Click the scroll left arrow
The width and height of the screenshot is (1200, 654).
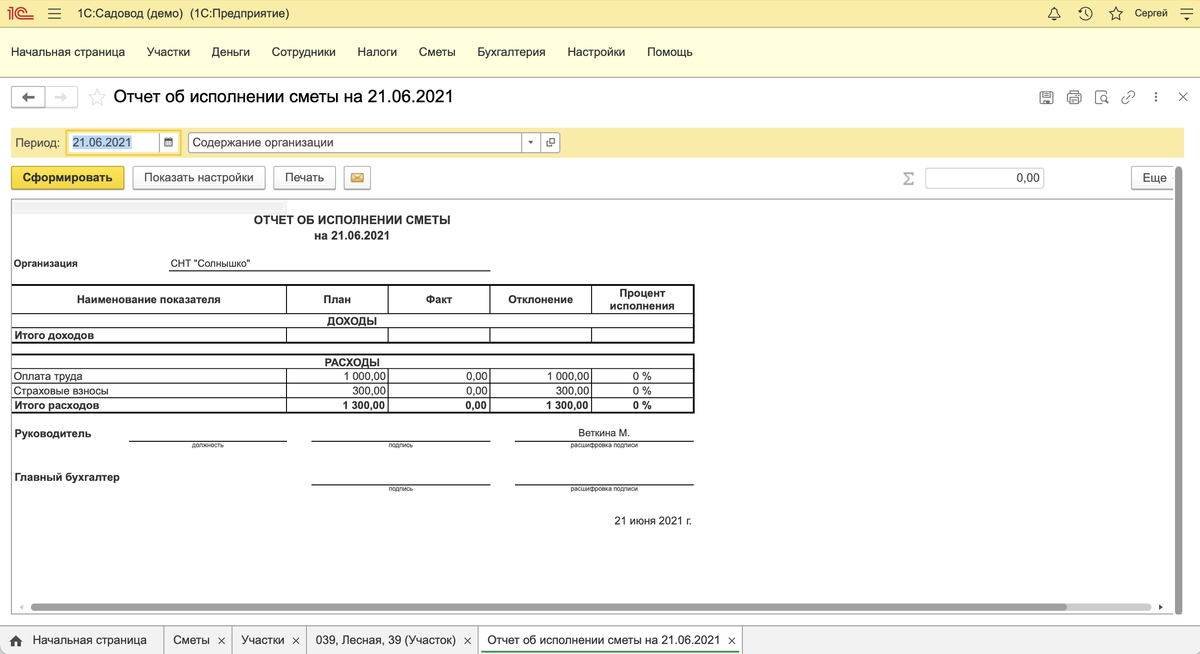point(20,606)
